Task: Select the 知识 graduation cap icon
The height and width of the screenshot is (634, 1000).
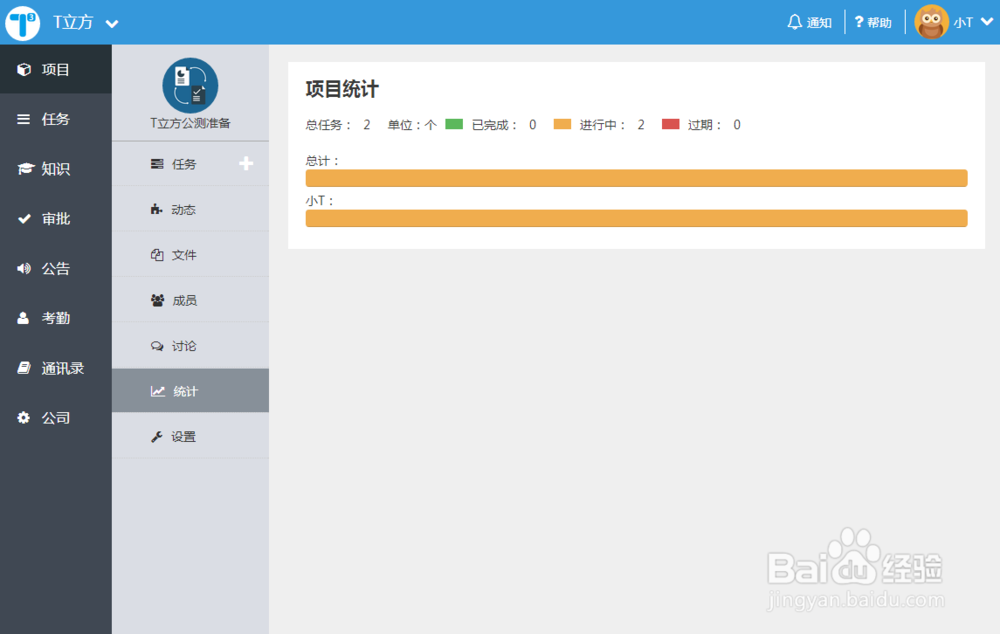Action: point(25,168)
